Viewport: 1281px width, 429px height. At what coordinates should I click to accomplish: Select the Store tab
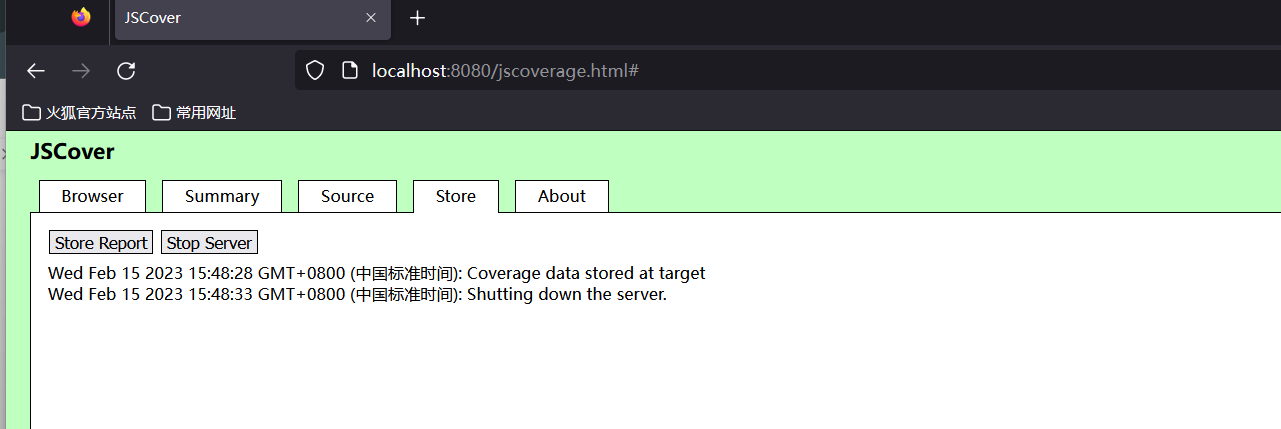[455, 196]
